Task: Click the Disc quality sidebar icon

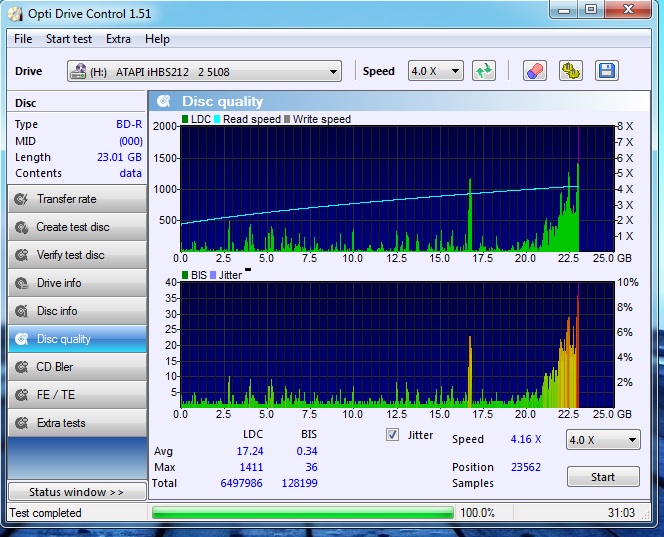Action: (21, 339)
